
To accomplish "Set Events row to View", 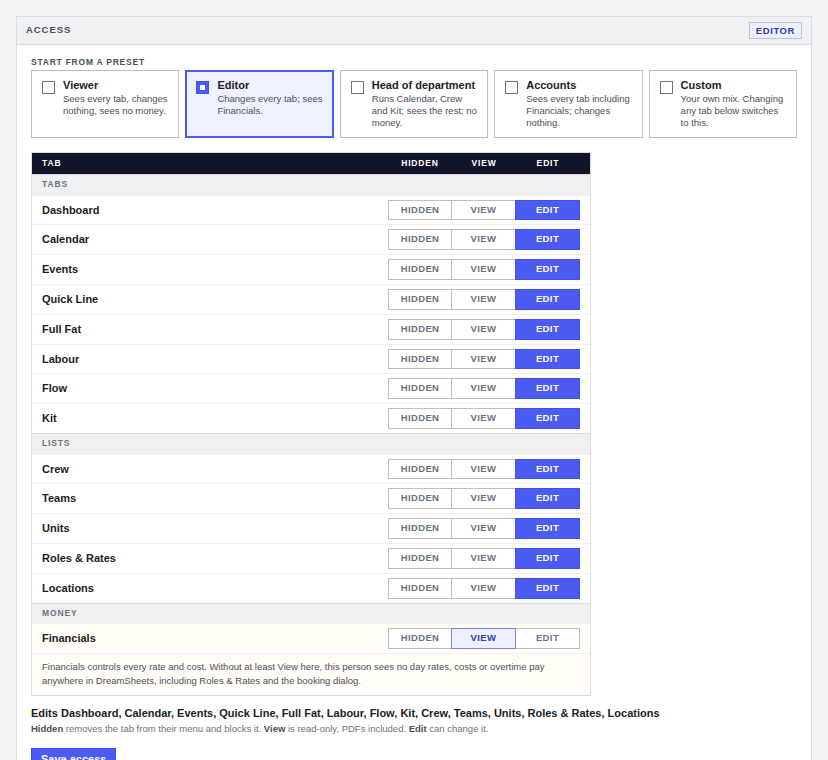I will [x=483, y=269].
